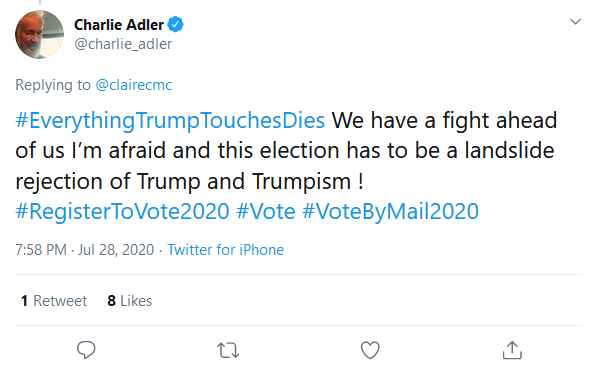598x373 pixels.
Task: Click the Twitter for iPhone source link
Action: tap(225, 250)
